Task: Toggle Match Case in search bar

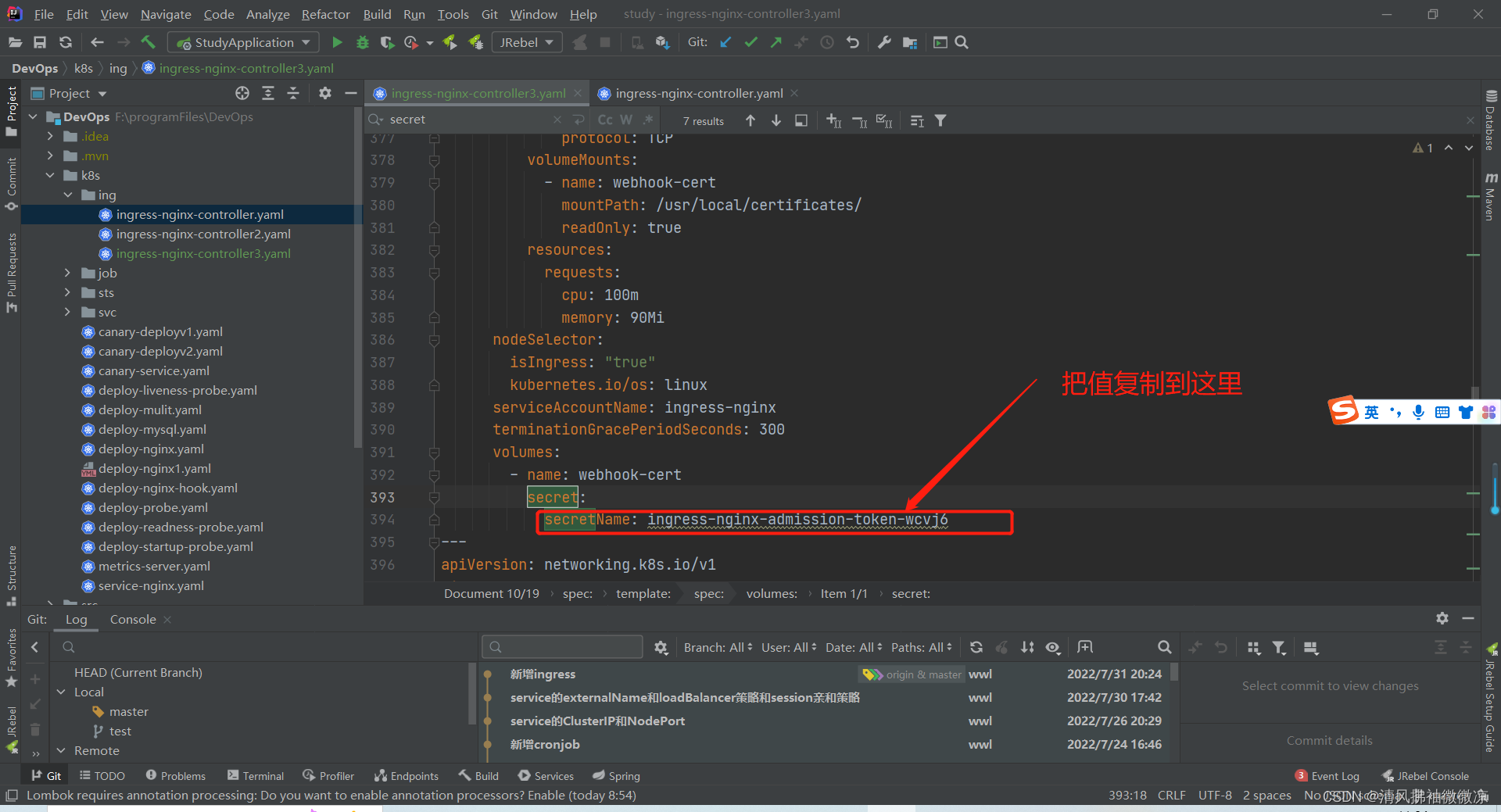Action: point(605,120)
